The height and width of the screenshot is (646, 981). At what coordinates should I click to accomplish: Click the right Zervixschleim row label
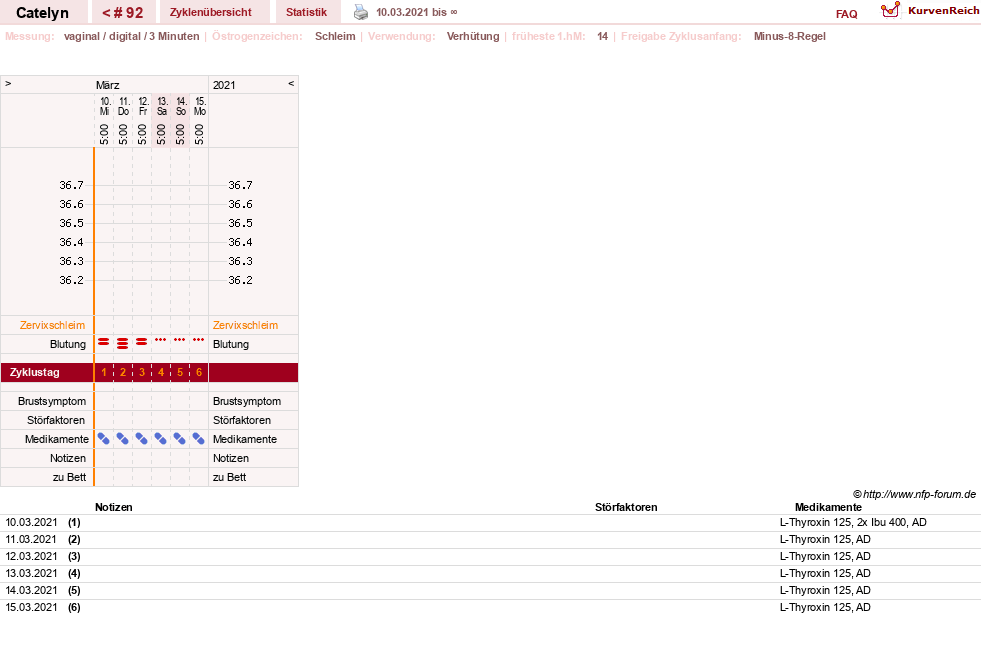[245, 325]
